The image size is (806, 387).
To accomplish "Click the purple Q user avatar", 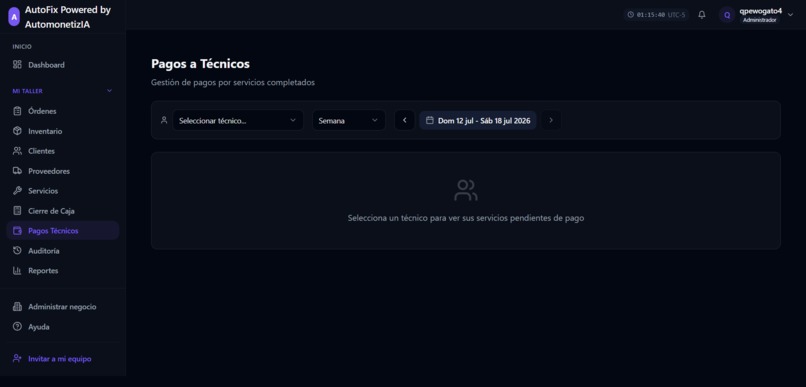I will click(x=727, y=15).
